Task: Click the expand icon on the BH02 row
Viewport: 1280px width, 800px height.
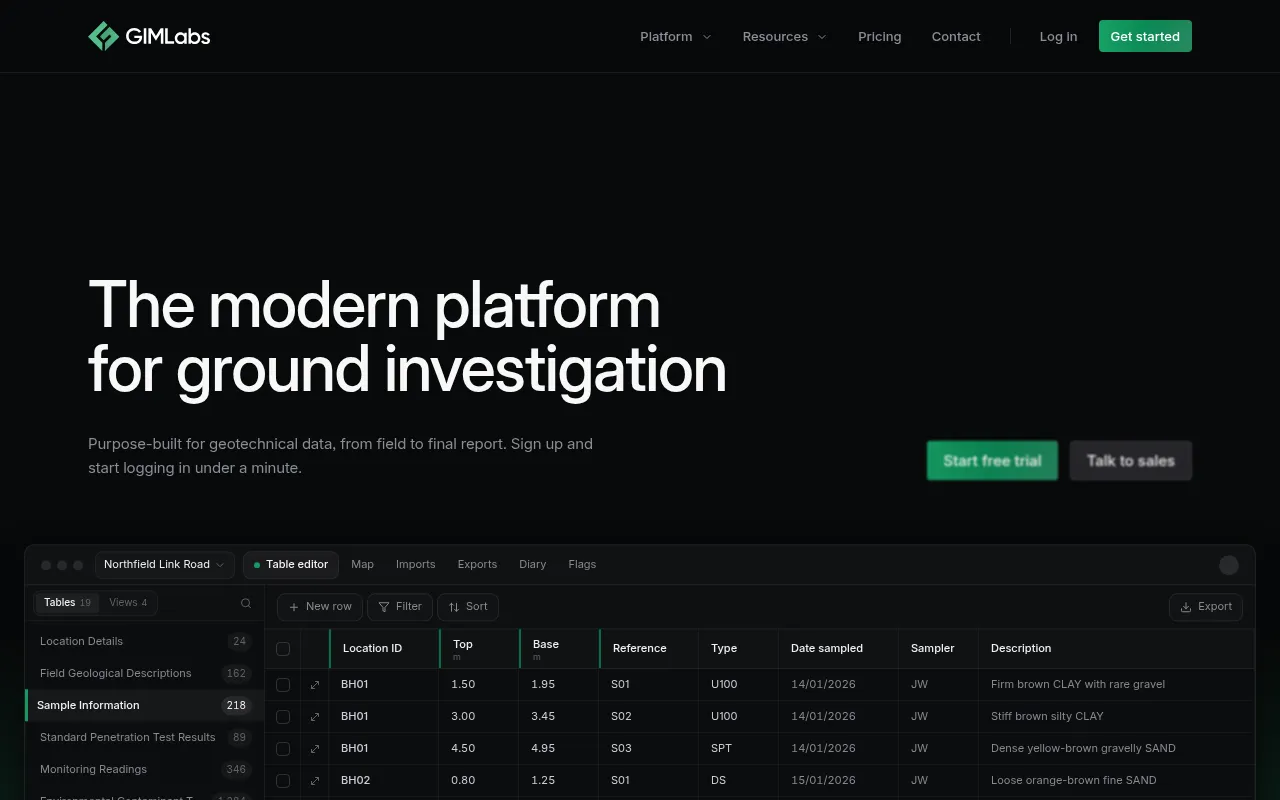Action: [315, 781]
